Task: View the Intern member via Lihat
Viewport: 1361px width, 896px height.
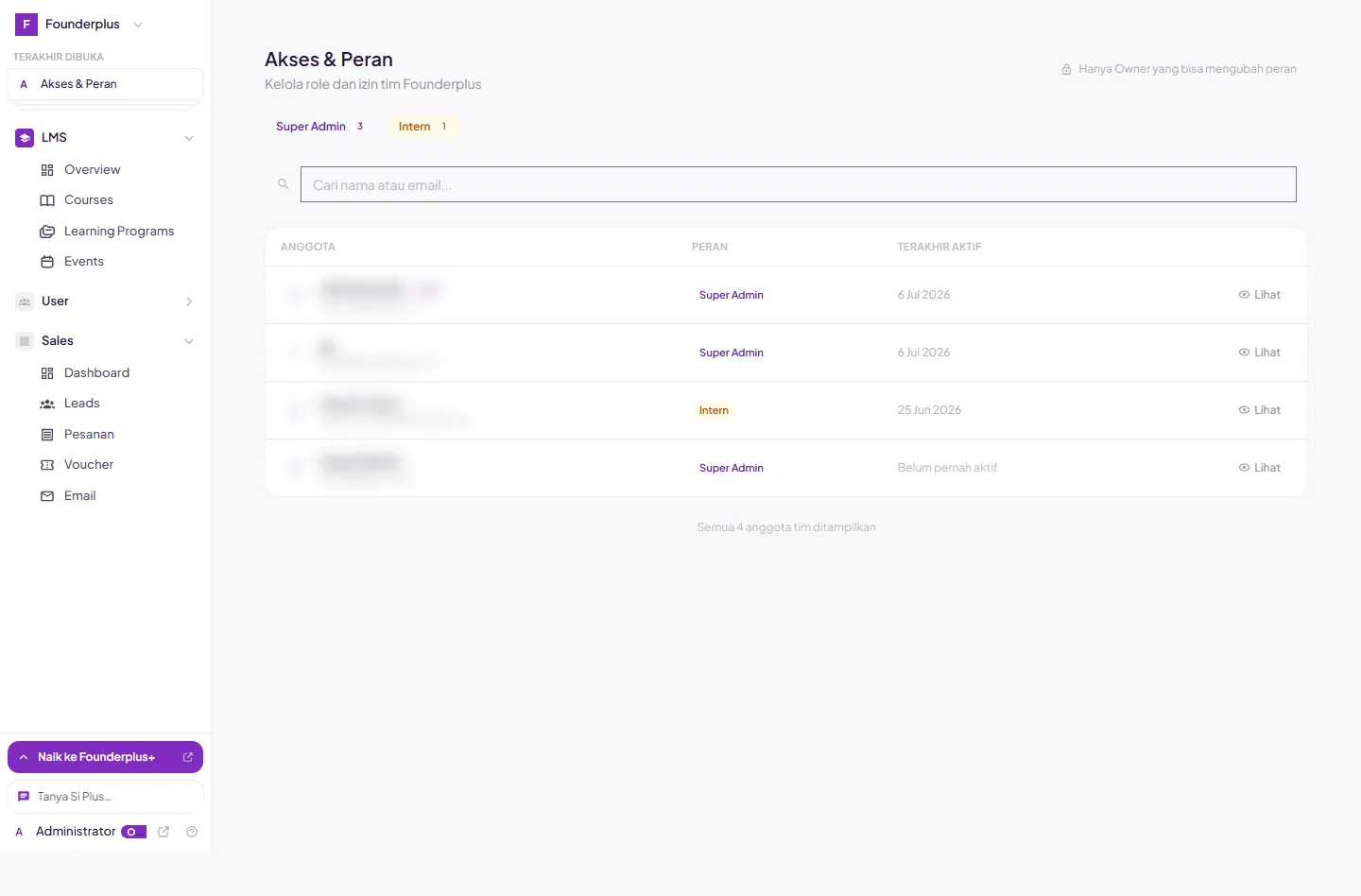Action: coord(1259,410)
